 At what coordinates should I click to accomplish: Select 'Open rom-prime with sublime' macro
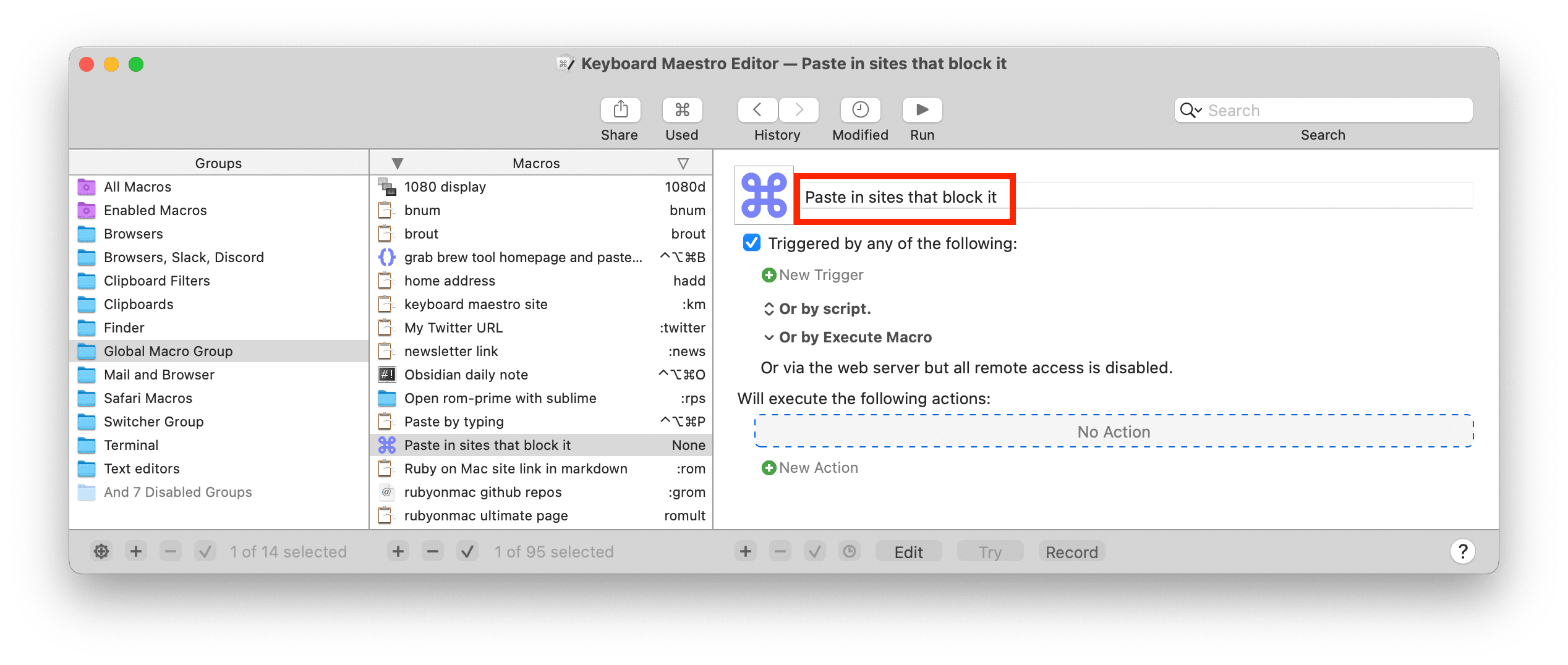tap(541, 398)
